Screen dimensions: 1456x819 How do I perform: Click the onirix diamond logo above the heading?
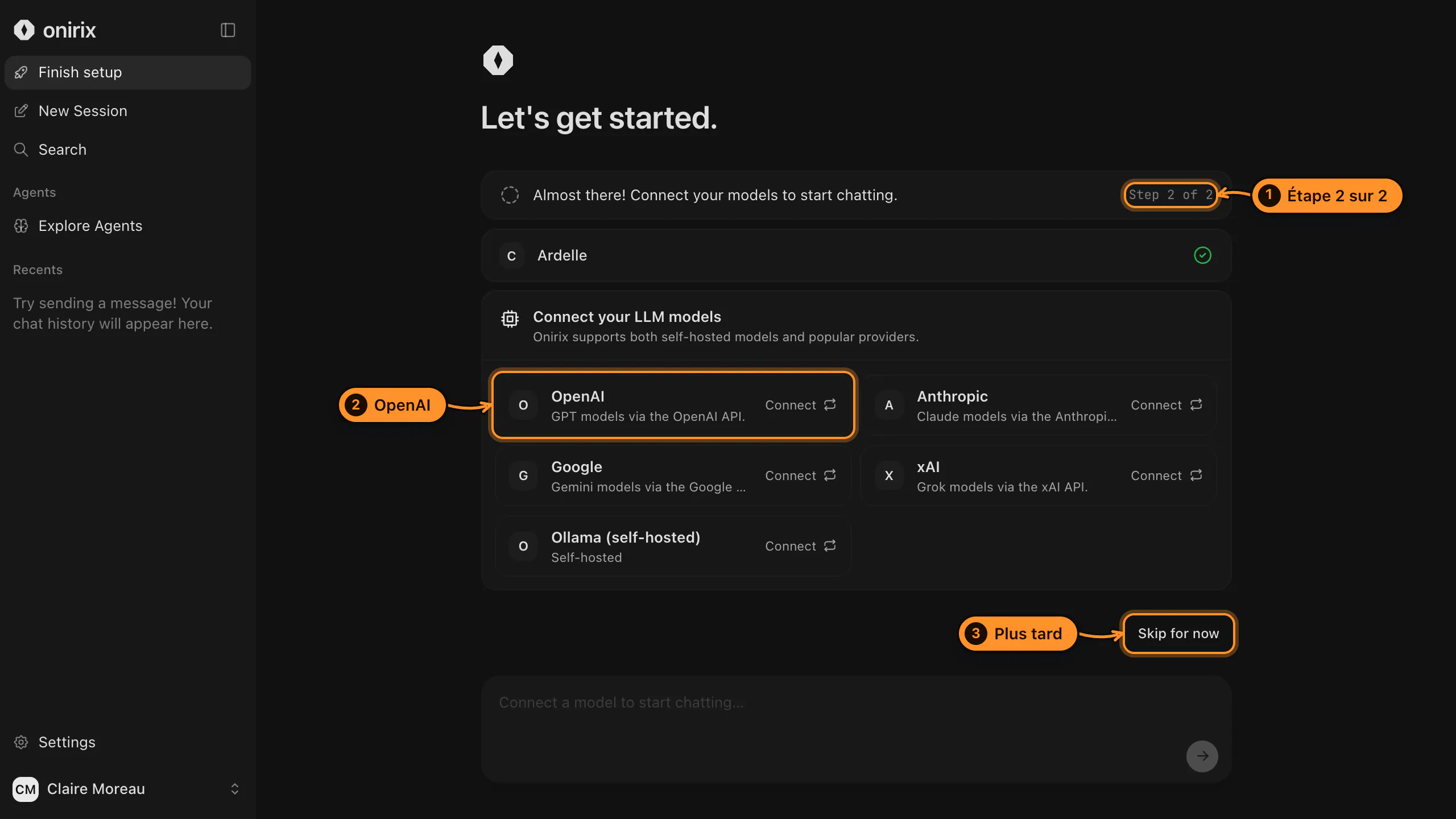click(x=498, y=60)
